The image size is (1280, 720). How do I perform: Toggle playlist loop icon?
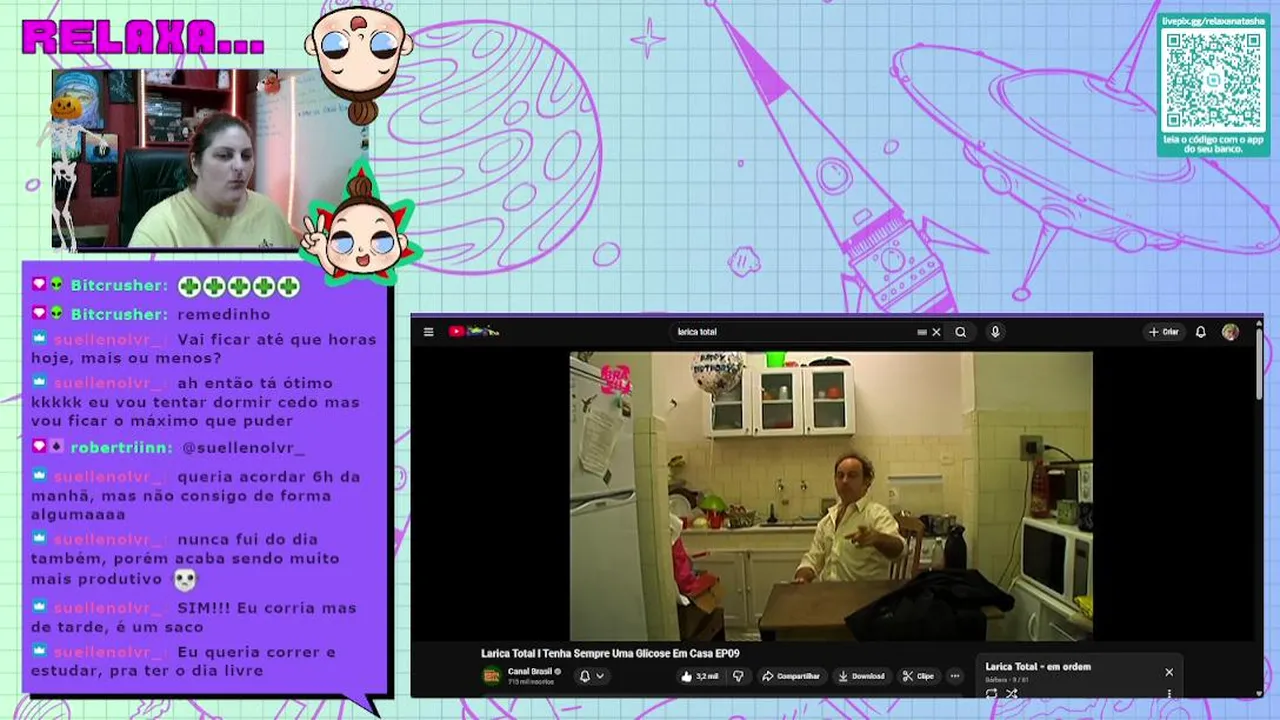991,693
